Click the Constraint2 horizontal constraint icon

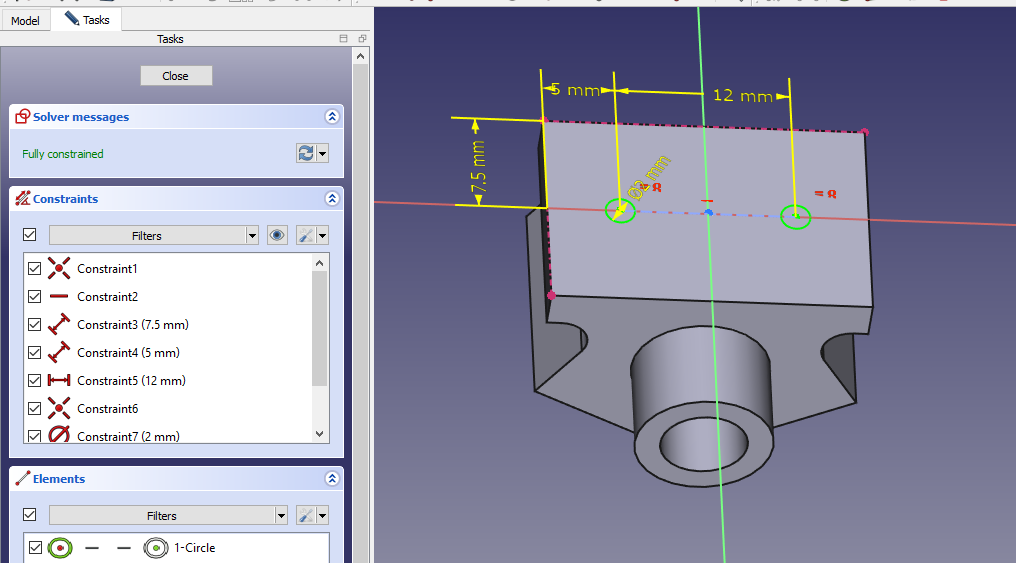pos(59,297)
